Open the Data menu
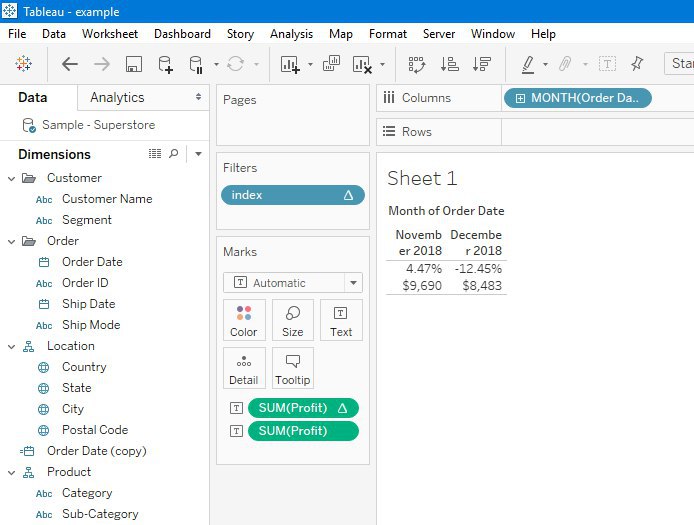Image resolution: width=694 pixels, height=525 pixels. click(x=54, y=34)
